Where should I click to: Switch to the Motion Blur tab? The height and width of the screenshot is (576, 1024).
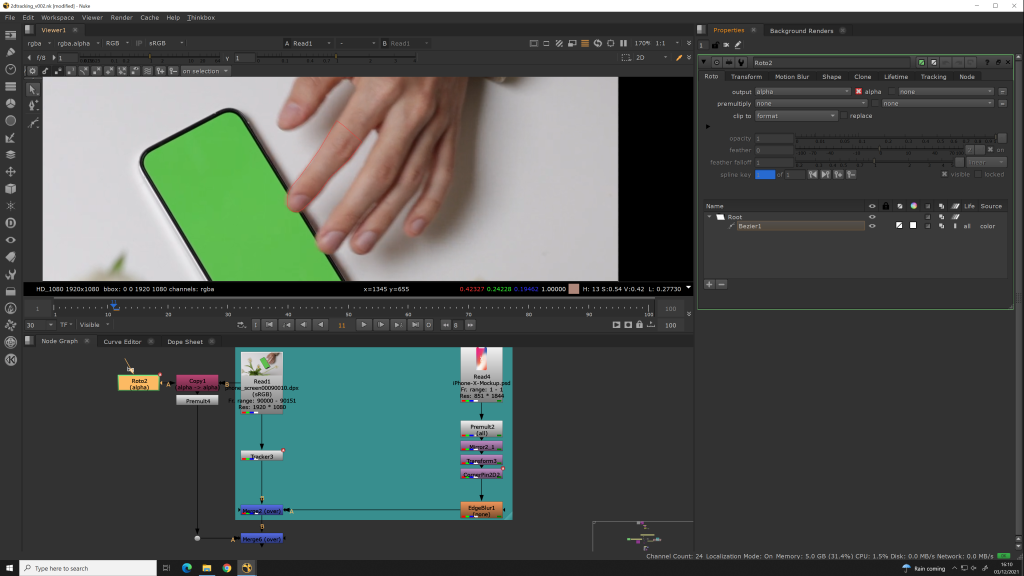coord(792,76)
